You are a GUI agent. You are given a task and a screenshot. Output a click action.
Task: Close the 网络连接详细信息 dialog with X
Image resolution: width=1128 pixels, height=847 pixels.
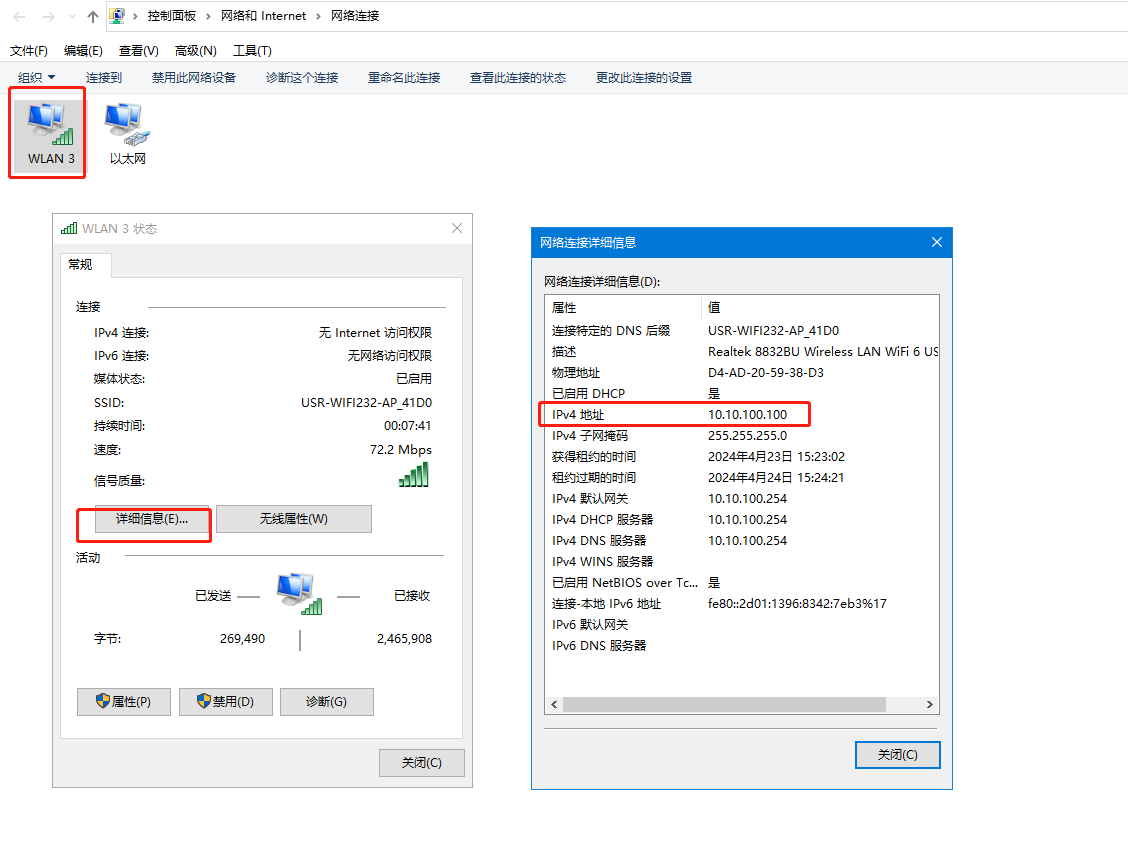936,242
